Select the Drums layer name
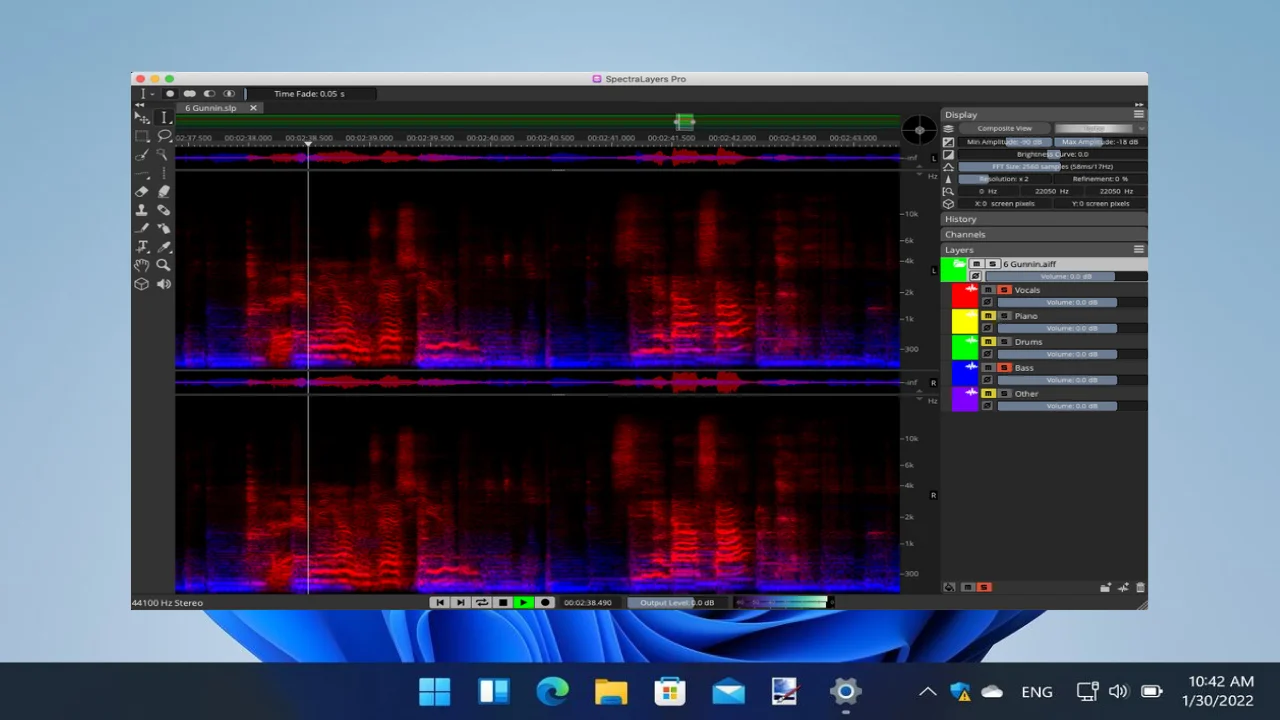 pos(1028,342)
